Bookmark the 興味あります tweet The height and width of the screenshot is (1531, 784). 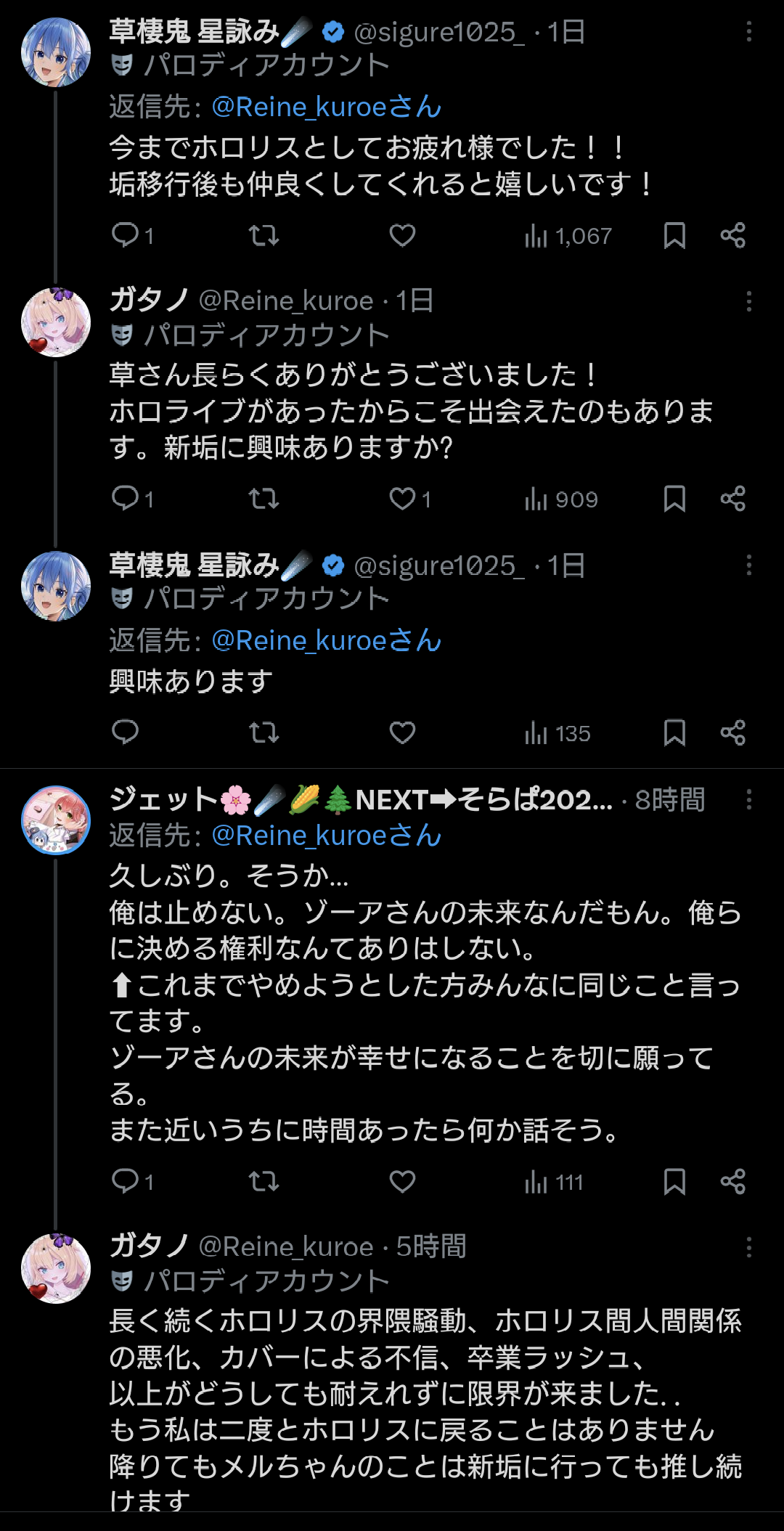tap(674, 732)
